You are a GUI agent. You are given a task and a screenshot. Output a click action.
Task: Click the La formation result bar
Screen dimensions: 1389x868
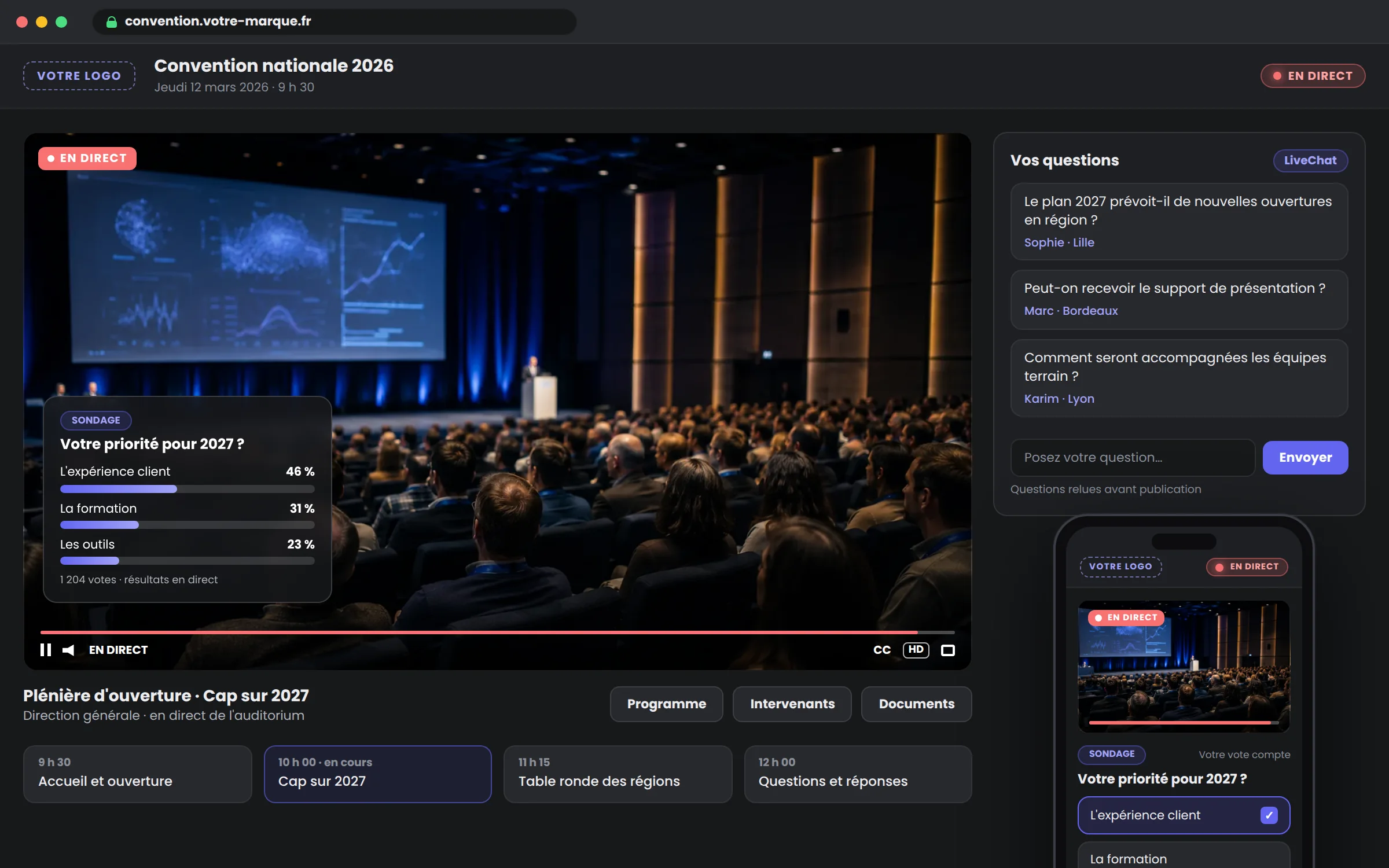[187, 525]
